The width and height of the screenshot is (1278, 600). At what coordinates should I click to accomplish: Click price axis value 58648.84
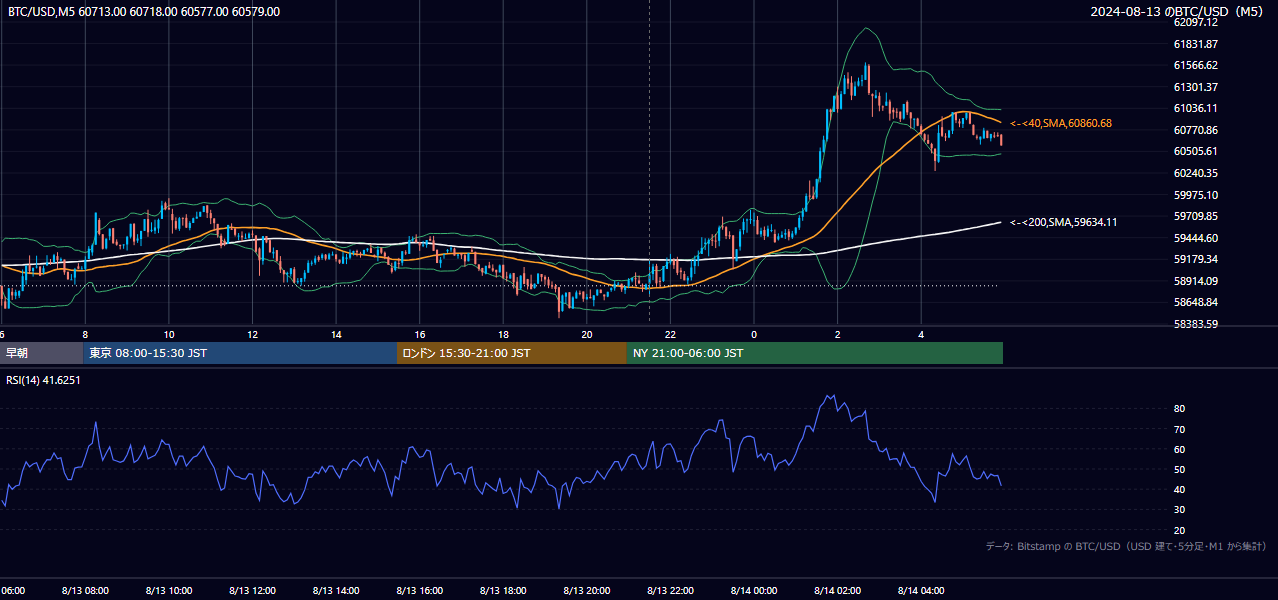tap(1196, 302)
